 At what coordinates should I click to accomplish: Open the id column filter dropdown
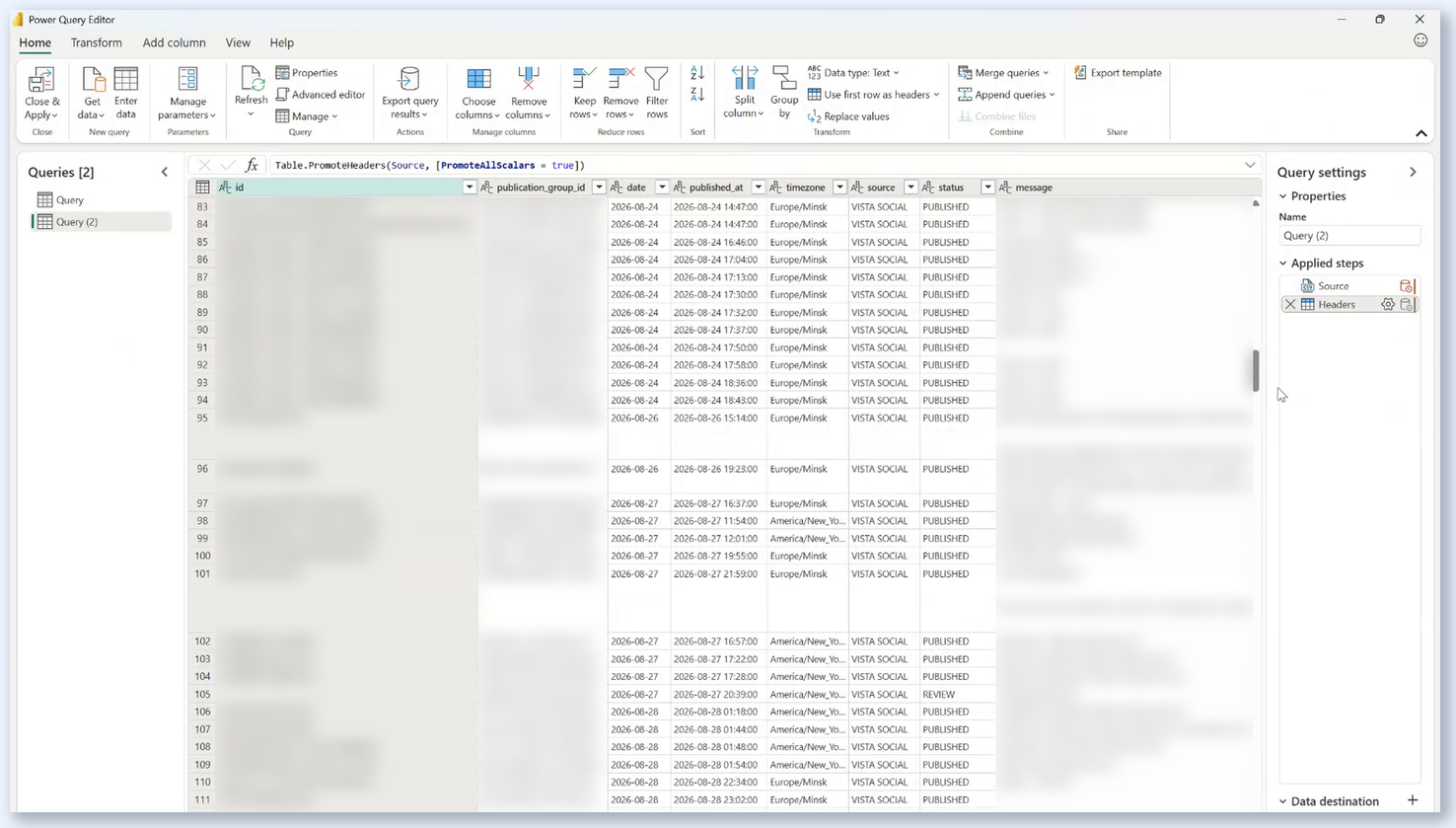[x=470, y=188]
